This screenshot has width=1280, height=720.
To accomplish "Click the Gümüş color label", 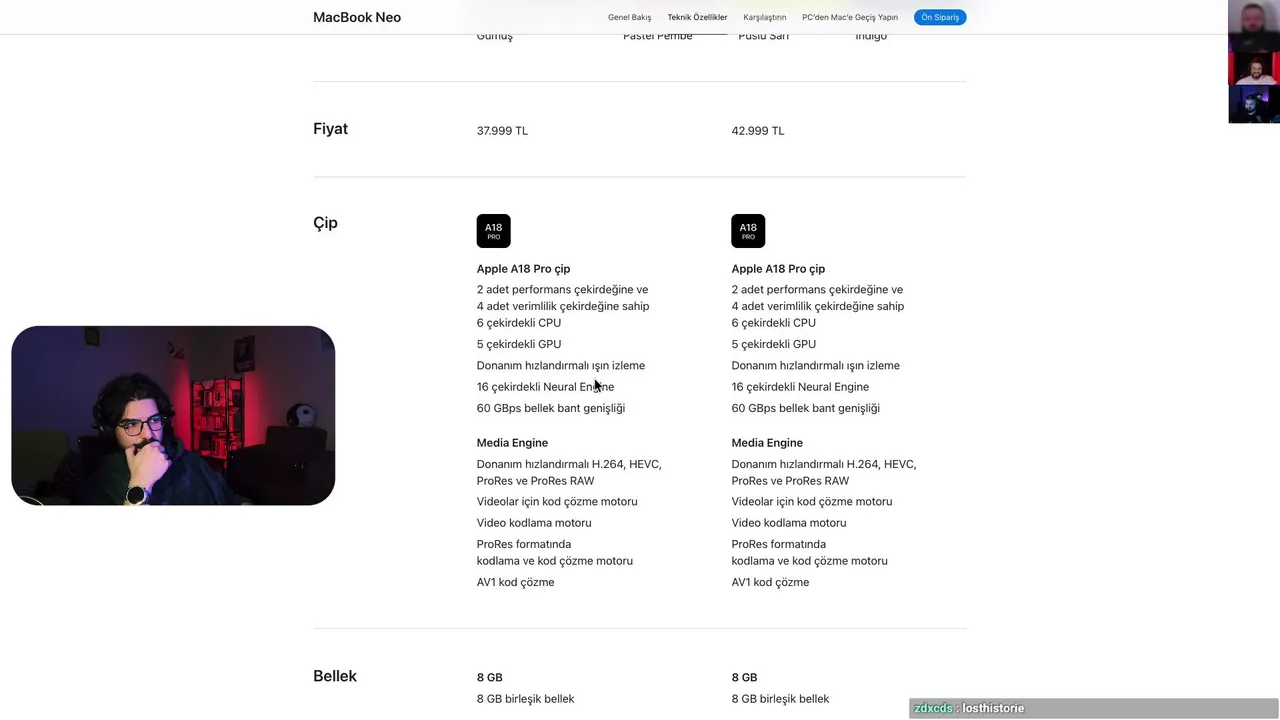I will click(494, 37).
